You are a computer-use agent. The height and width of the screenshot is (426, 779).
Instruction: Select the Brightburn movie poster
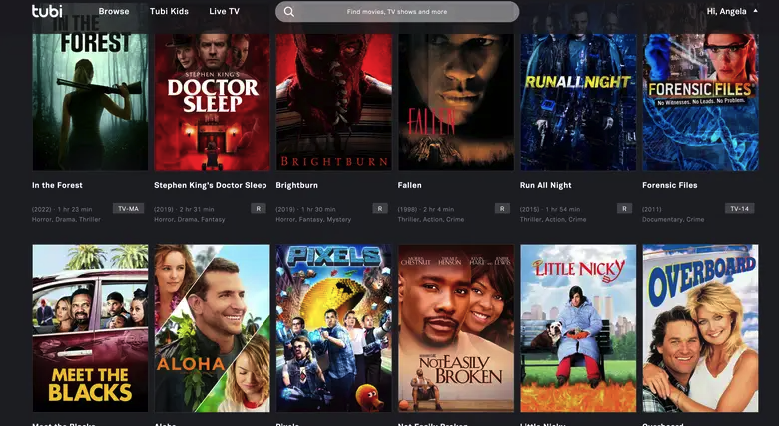pos(334,102)
